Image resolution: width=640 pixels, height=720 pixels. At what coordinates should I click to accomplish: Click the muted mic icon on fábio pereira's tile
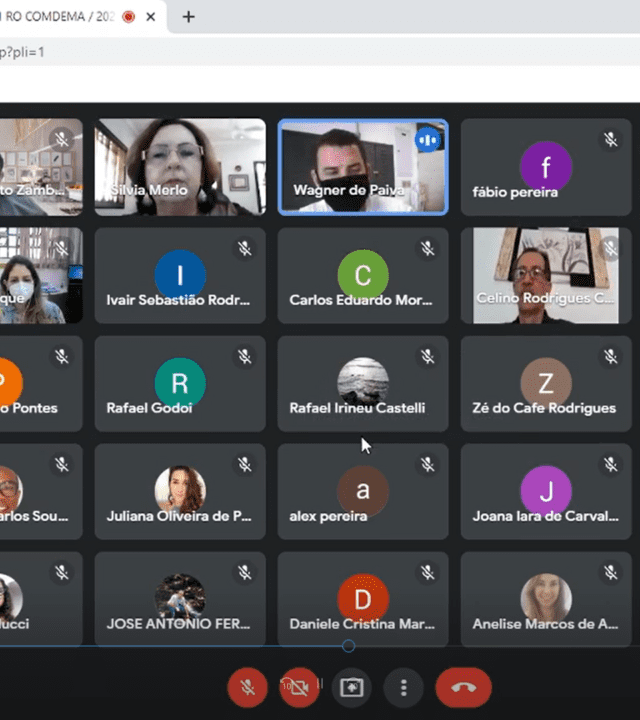click(x=610, y=140)
